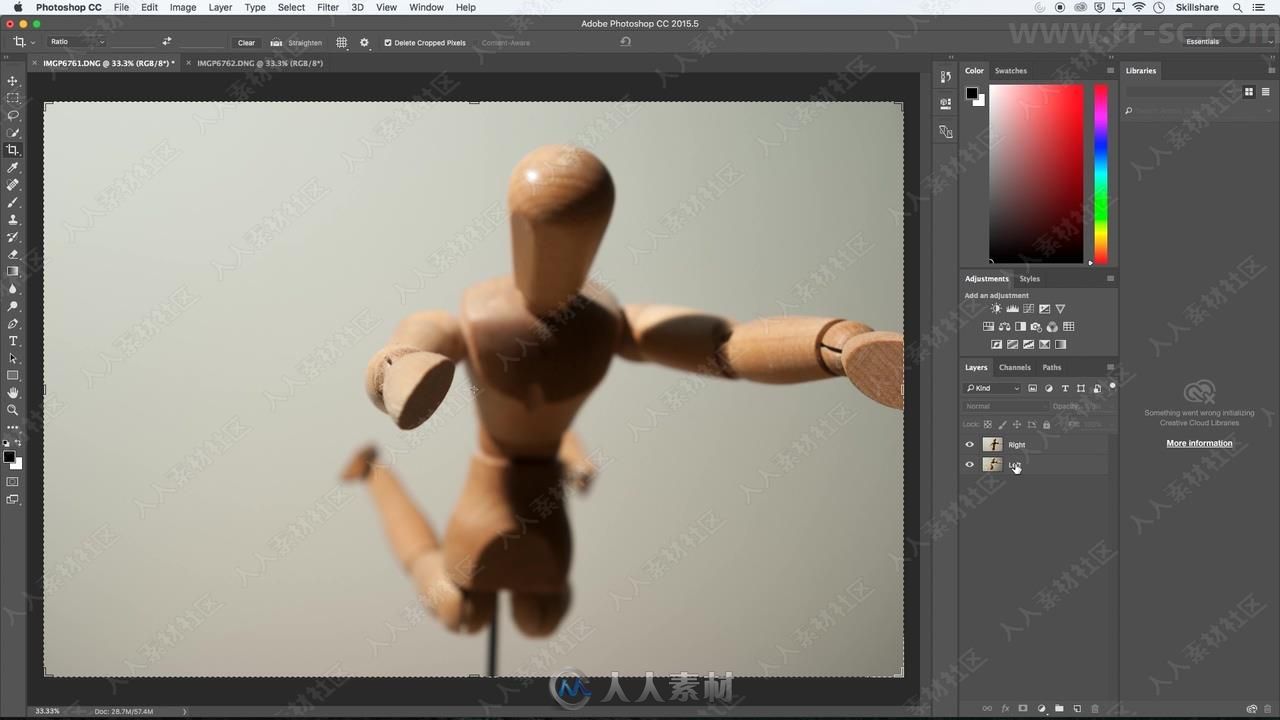Hide the Left layer

coord(969,465)
